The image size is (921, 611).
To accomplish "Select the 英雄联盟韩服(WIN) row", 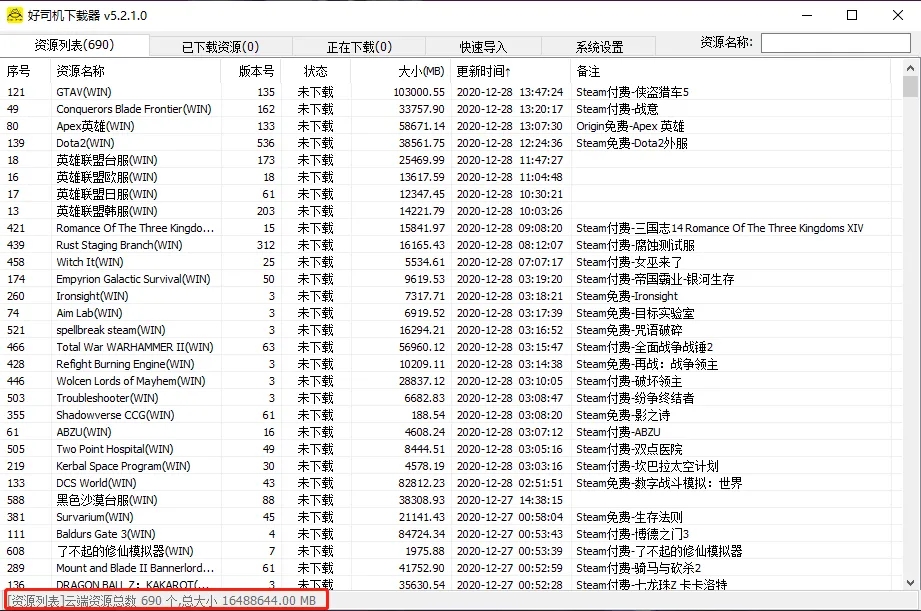I will 451,212.
